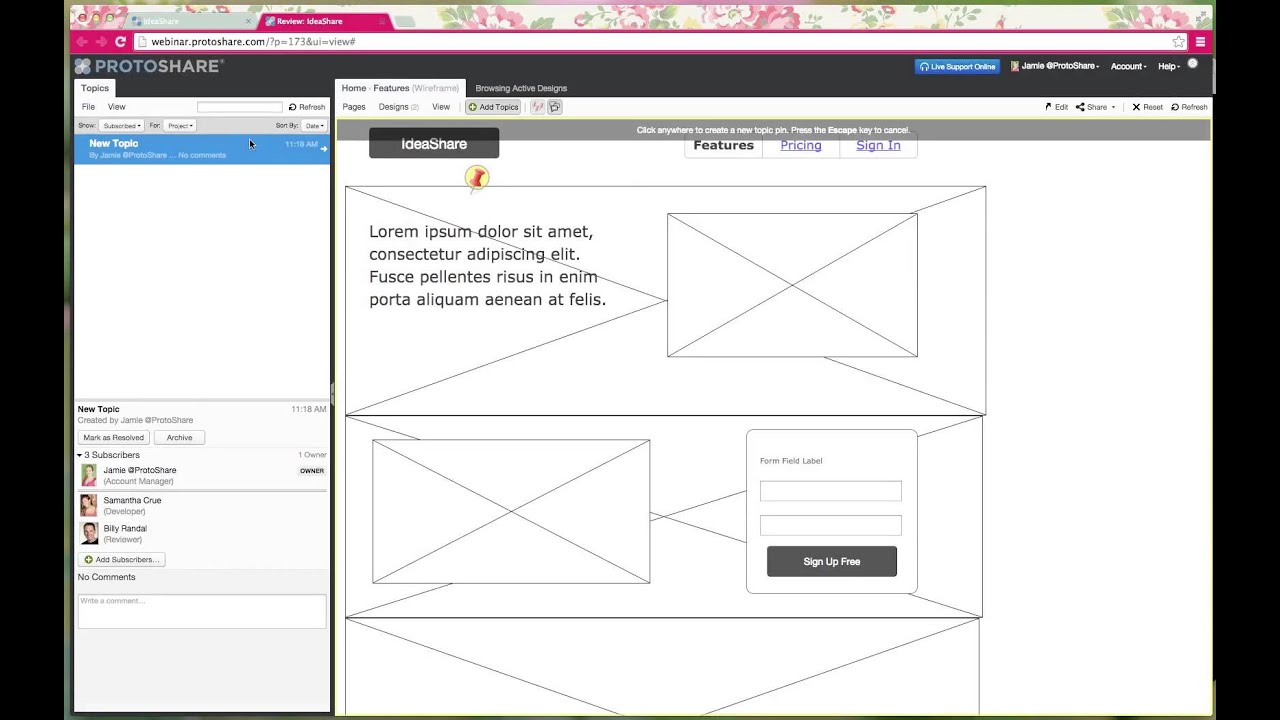Click the first form field under Form Field Label
1280x720 pixels.
pos(831,491)
